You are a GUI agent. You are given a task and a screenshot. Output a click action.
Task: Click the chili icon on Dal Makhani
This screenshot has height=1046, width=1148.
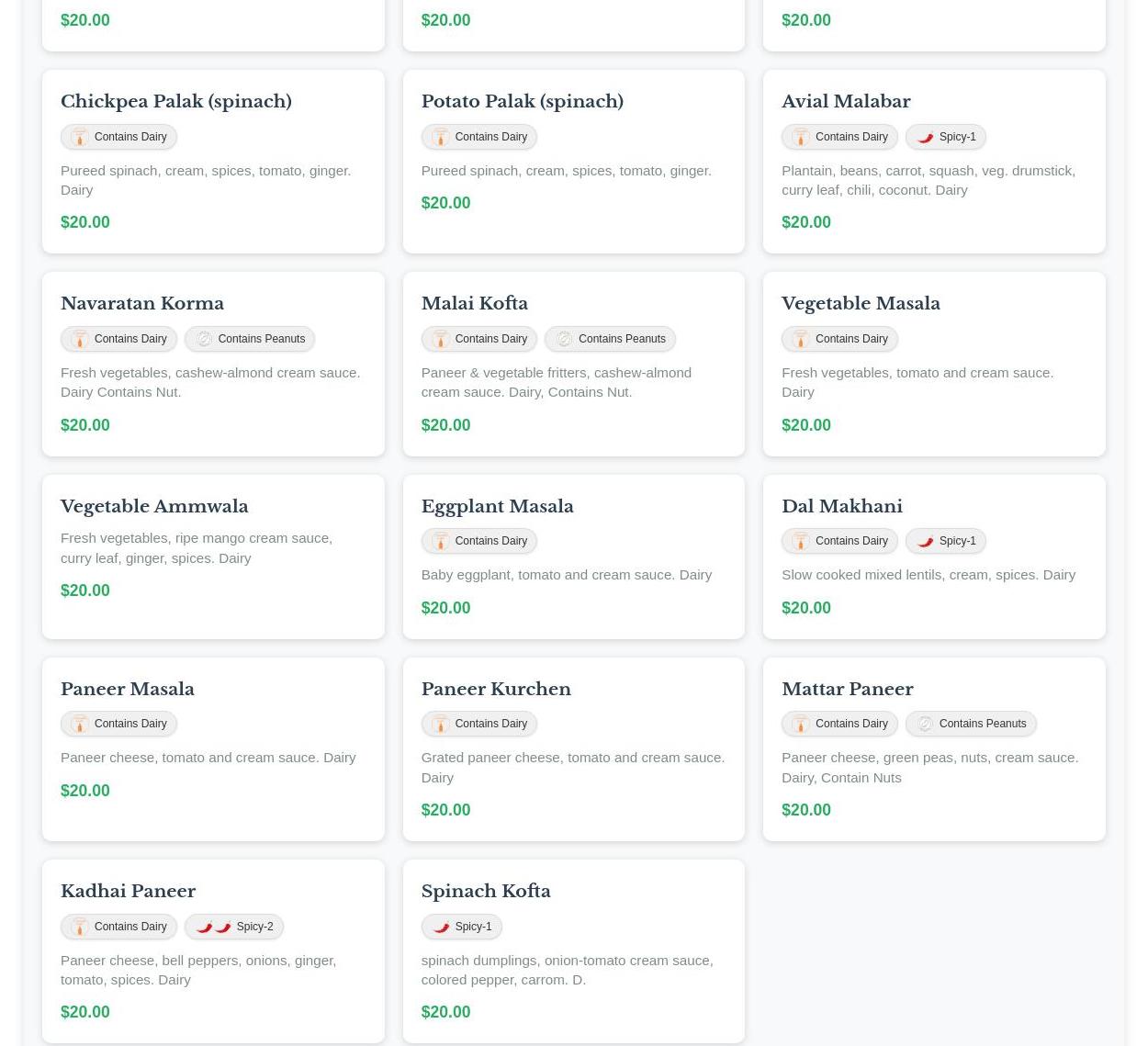[925, 541]
